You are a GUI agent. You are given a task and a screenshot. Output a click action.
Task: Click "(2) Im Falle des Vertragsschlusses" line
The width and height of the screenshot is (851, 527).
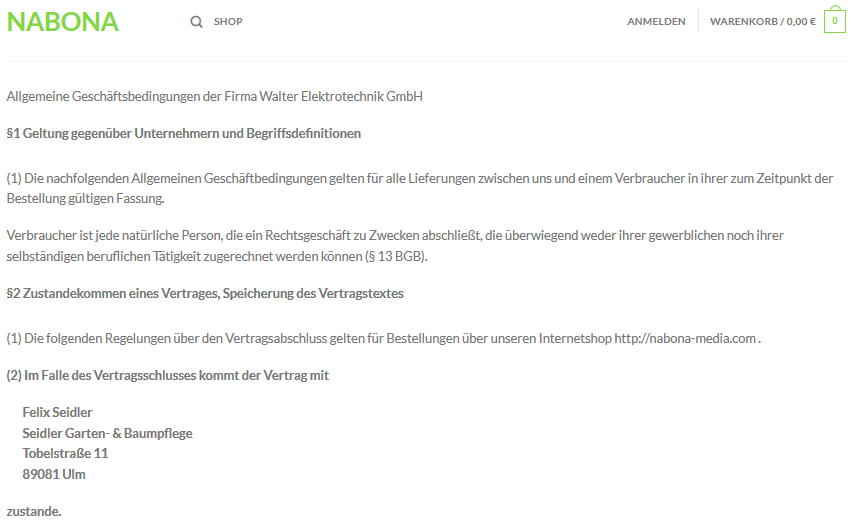click(x=168, y=376)
